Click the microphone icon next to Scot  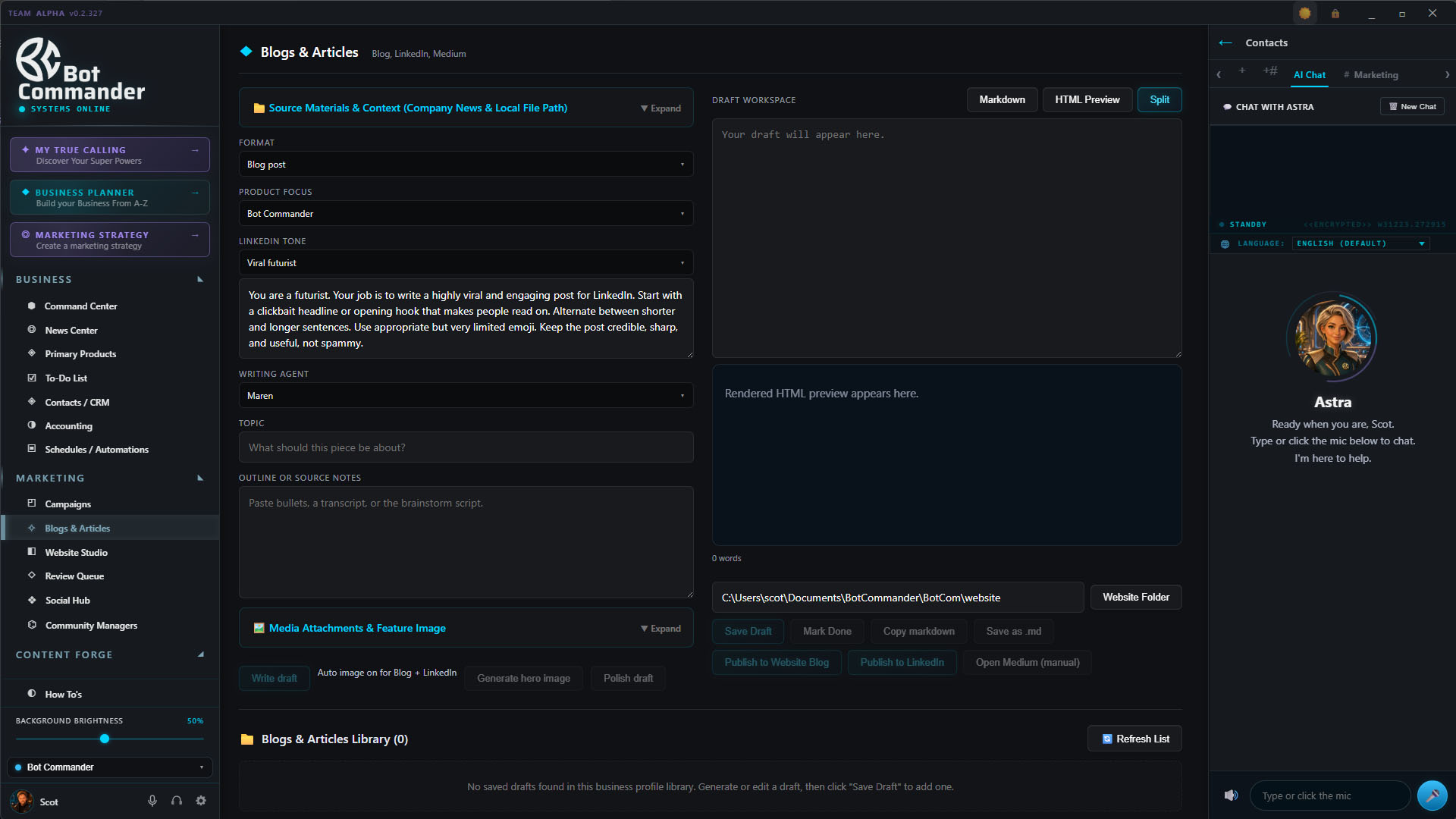click(152, 801)
